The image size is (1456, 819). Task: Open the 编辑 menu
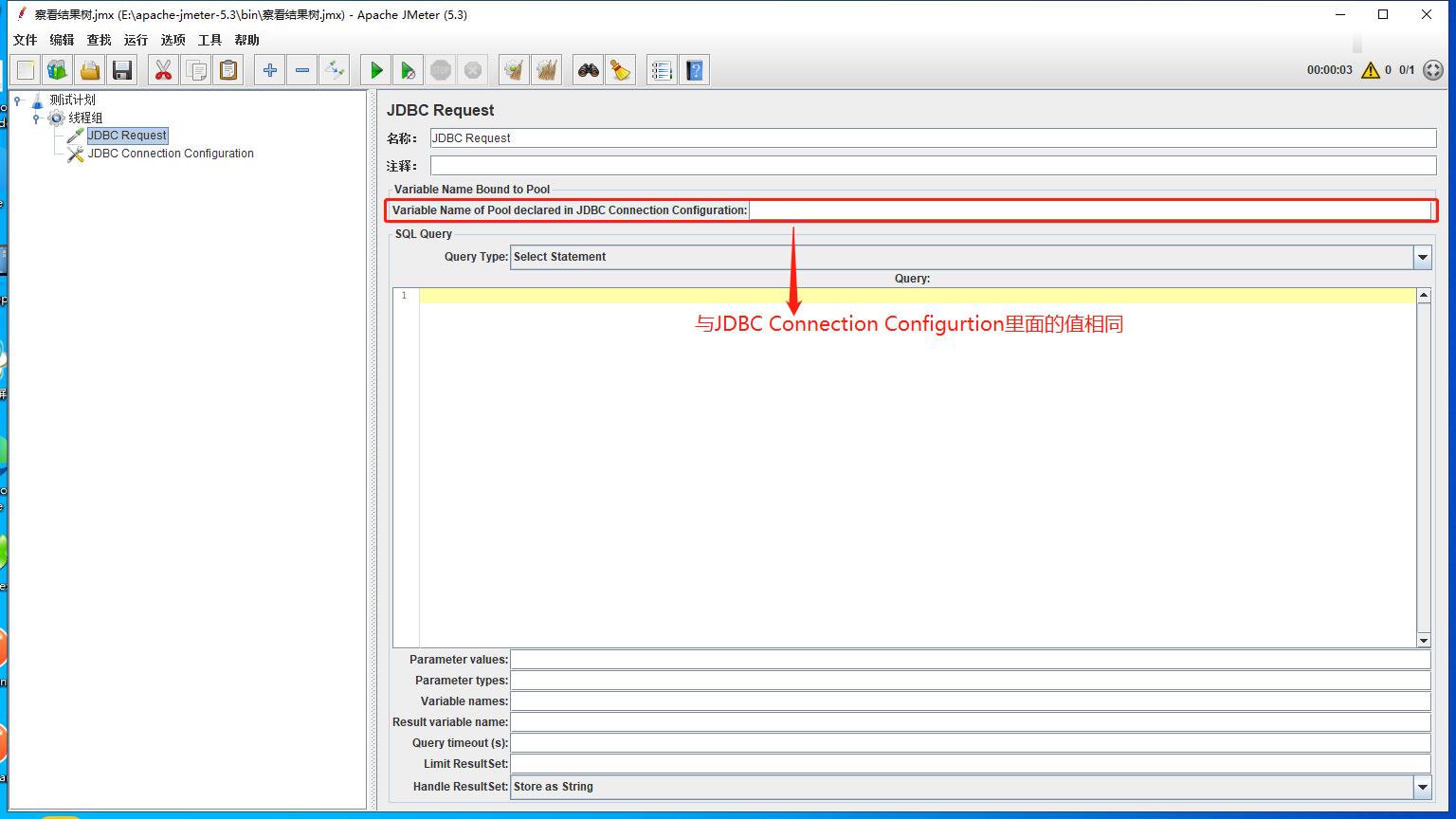pos(62,40)
